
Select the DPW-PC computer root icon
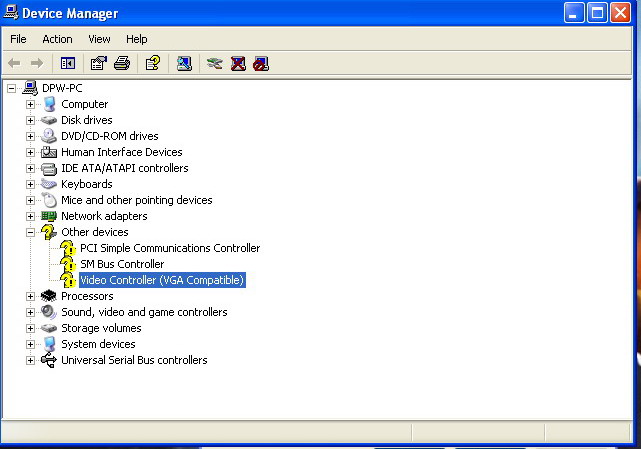coord(31,88)
